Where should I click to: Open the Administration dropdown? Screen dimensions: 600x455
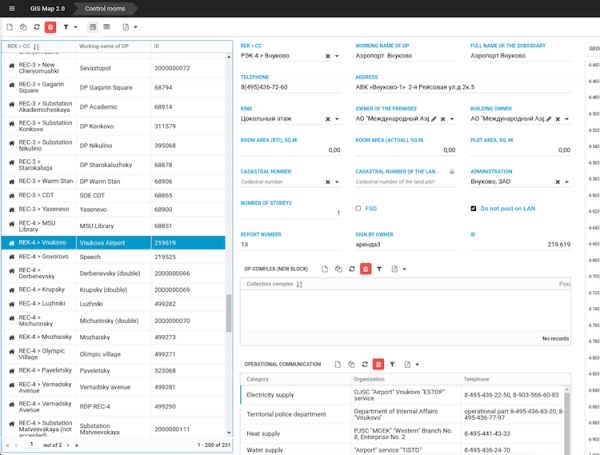565,182
